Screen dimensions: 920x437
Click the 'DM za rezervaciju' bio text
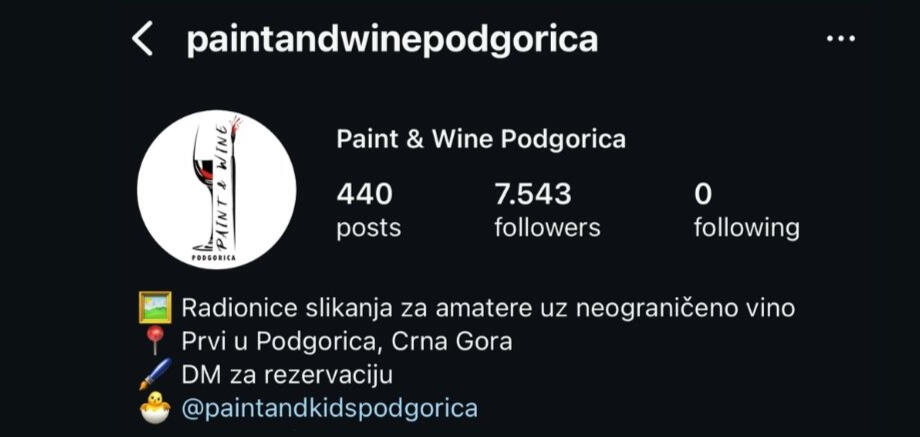[287, 375]
